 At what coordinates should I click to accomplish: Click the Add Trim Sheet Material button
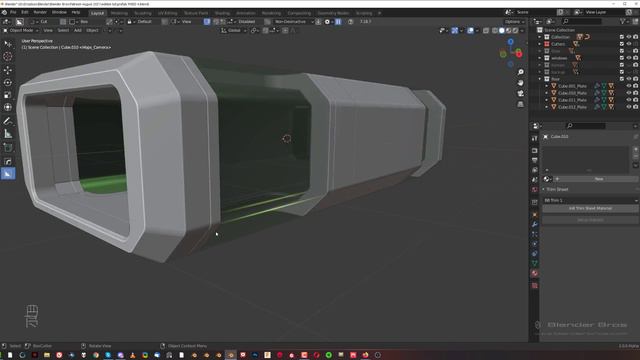pyautogui.click(x=590, y=208)
